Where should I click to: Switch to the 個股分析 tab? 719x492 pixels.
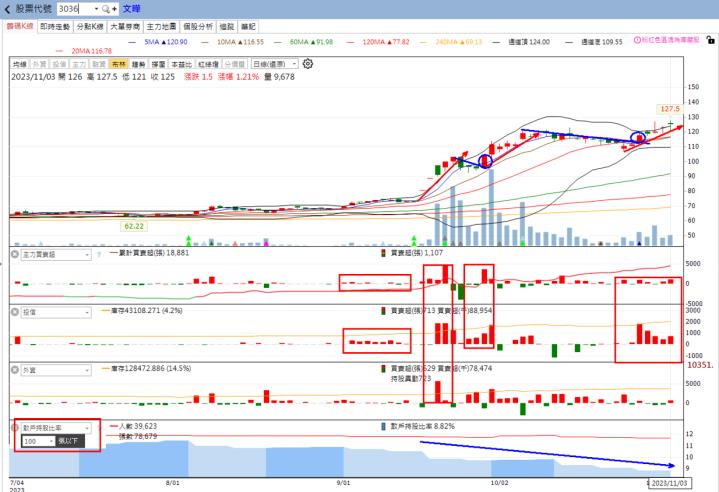coord(198,26)
